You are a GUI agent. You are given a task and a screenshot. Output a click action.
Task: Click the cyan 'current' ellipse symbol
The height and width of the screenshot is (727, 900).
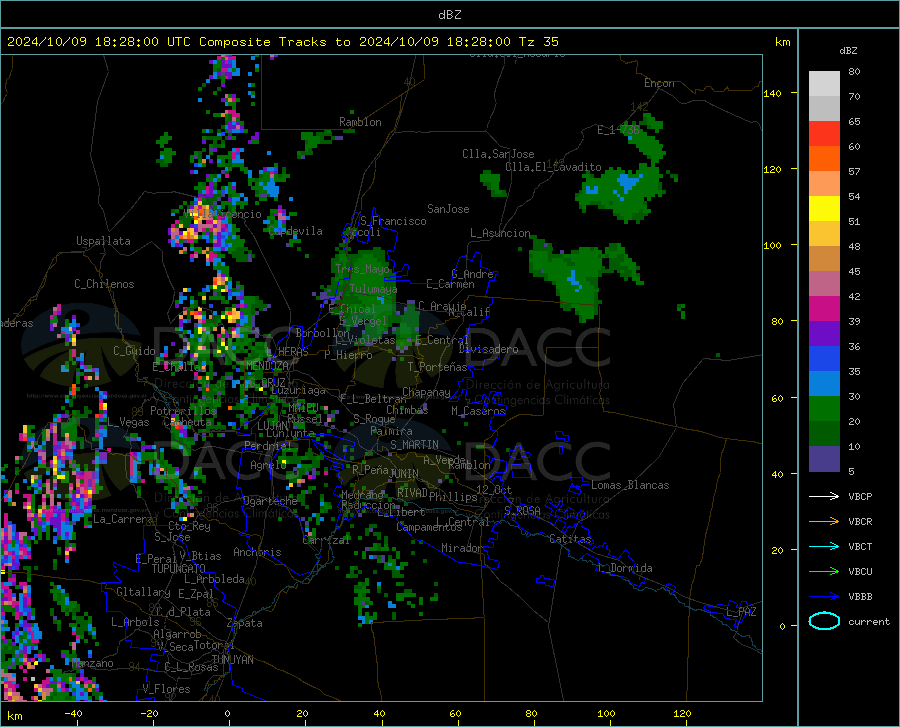(x=824, y=621)
